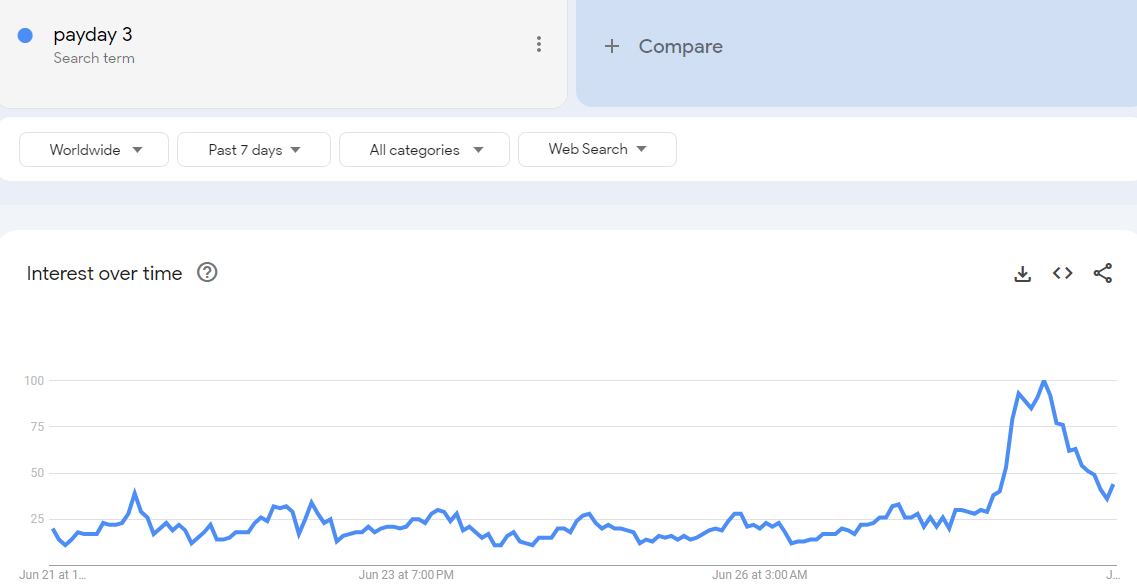
Task: Download the interest over time CSV
Action: (x=1022, y=273)
